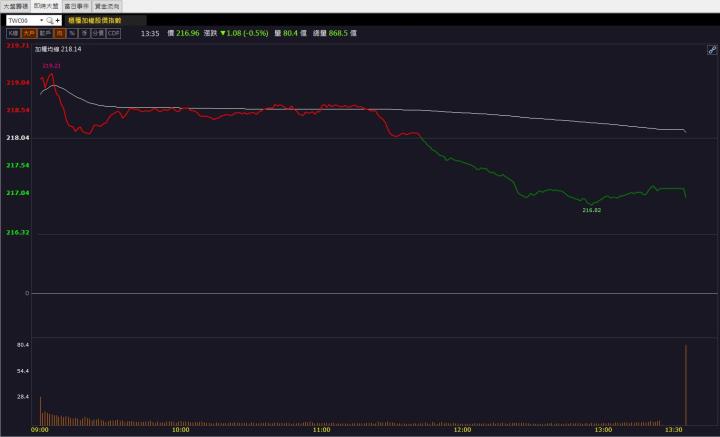Click the TWC06 symbol input field

tap(23, 20)
